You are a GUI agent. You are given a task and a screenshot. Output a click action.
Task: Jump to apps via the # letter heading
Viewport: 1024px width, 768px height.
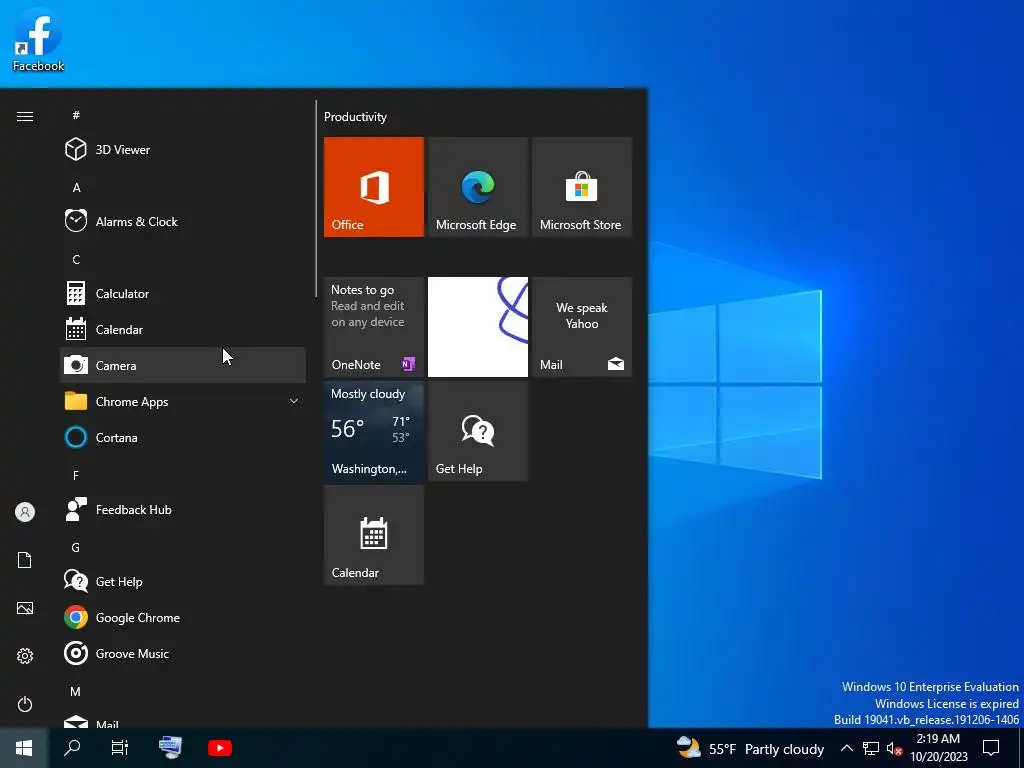[x=76, y=115]
